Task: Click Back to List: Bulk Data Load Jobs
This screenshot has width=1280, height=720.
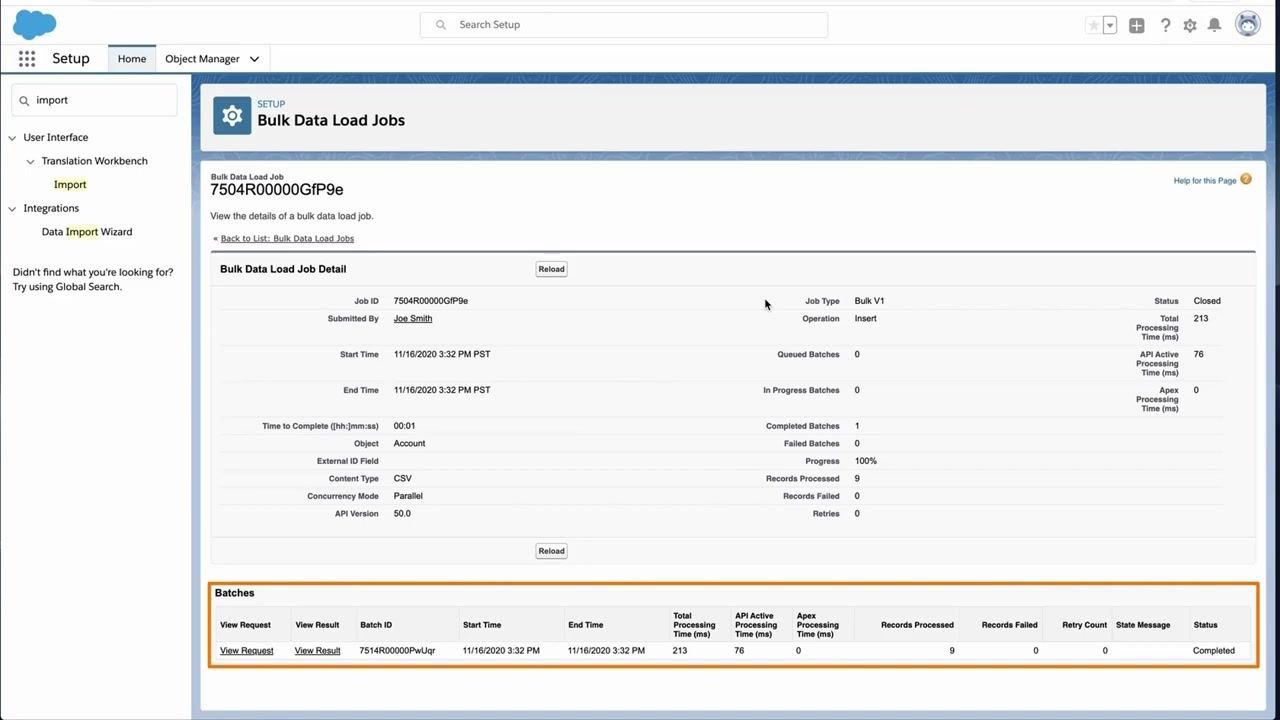Action: coord(287,239)
